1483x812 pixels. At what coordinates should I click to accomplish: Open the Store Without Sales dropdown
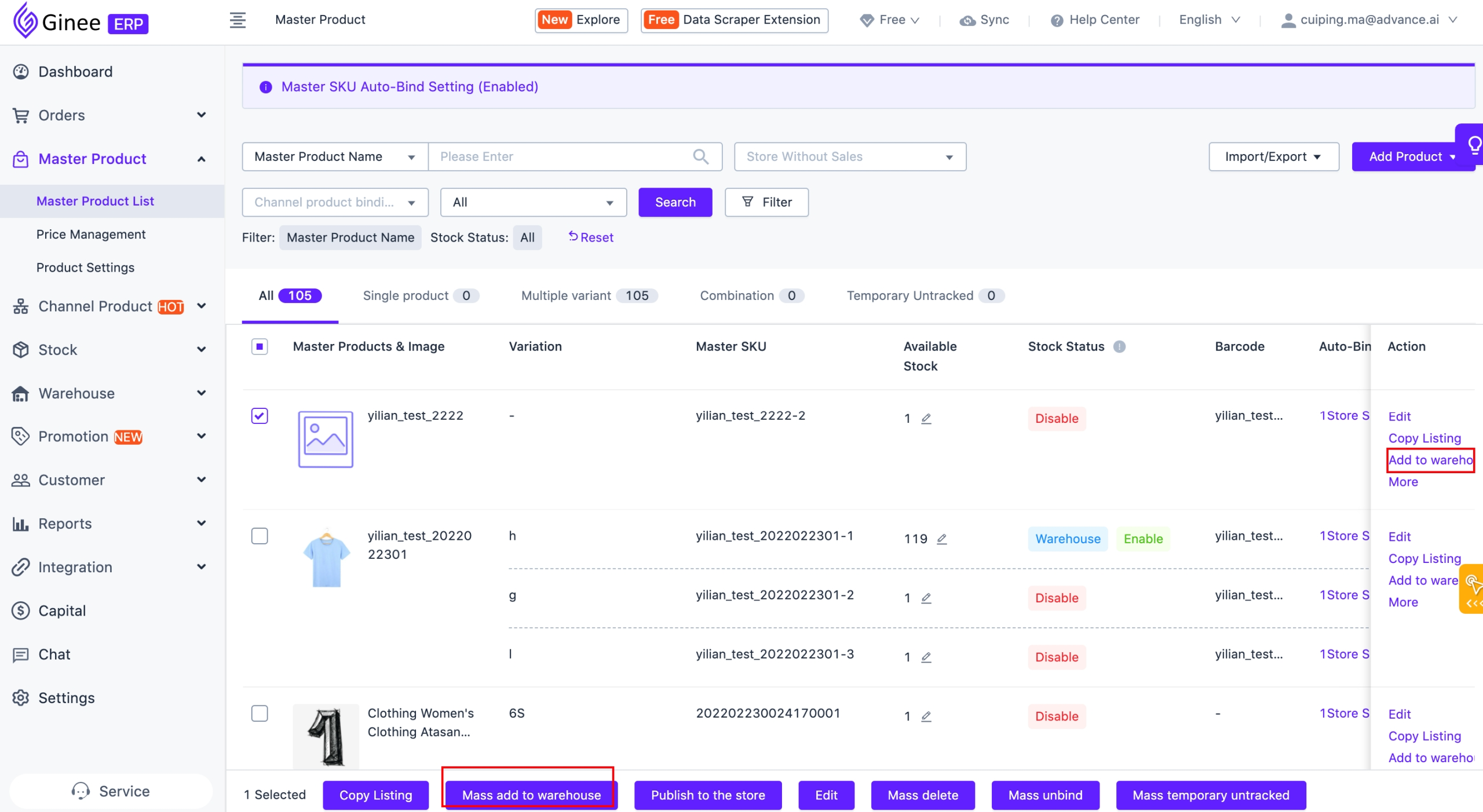pos(849,156)
